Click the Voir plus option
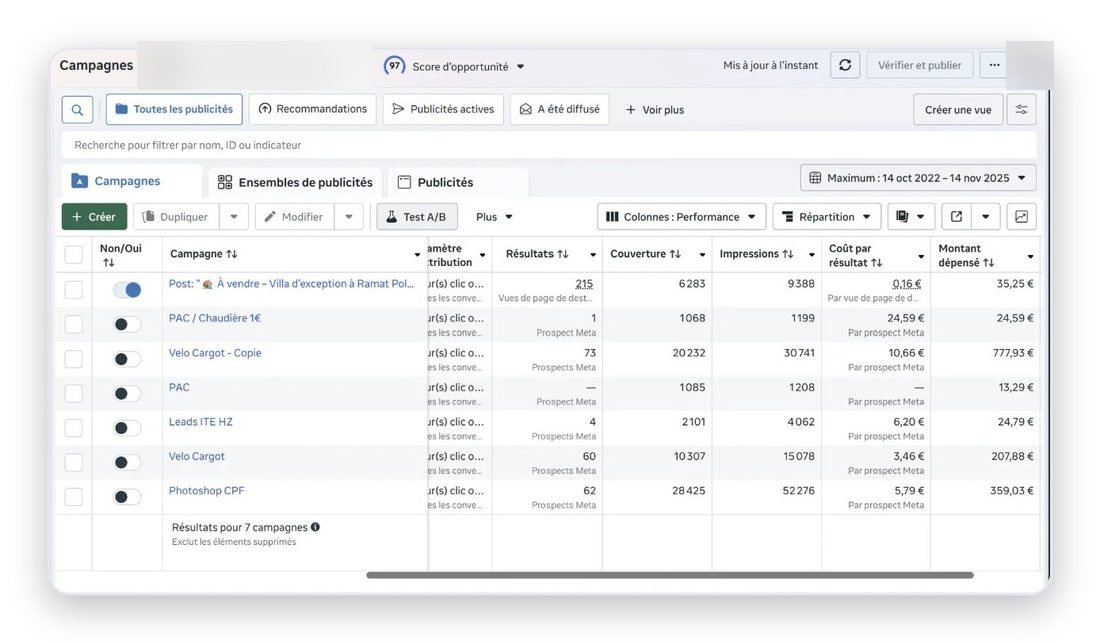 (655, 110)
